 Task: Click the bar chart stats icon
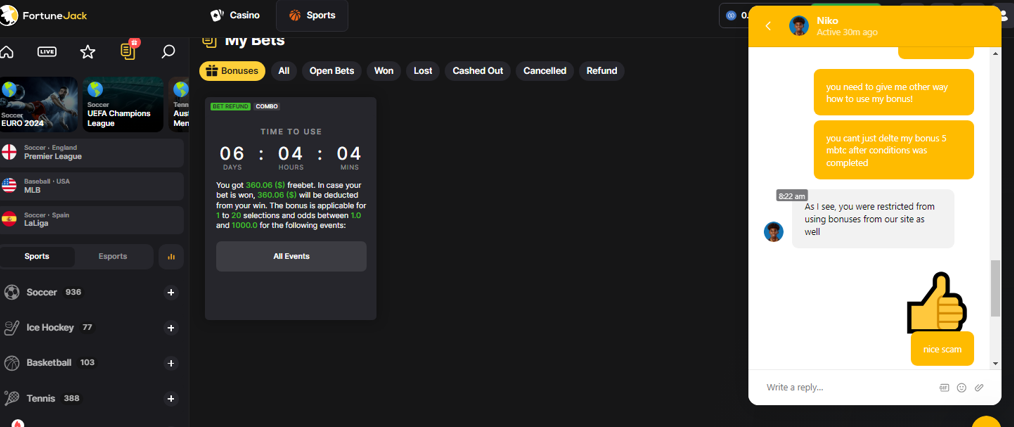point(171,257)
